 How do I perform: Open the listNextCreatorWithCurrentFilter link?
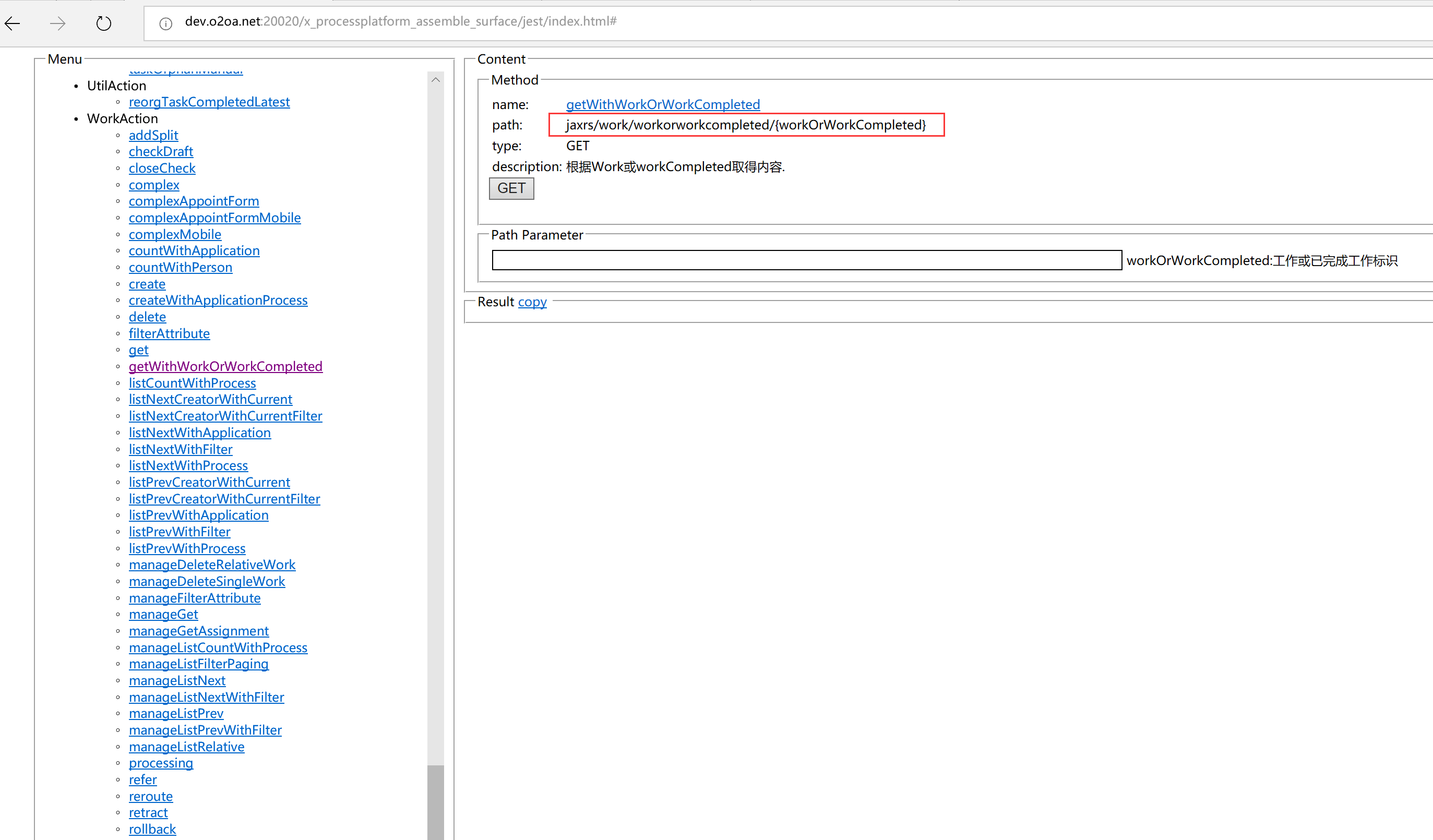click(225, 416)
